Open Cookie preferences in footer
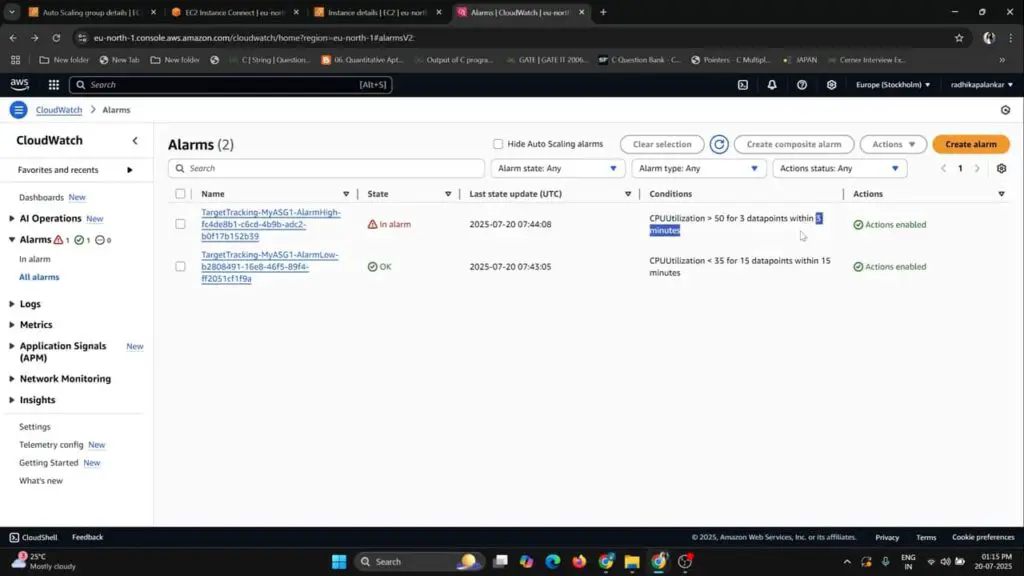 point(983,537)
